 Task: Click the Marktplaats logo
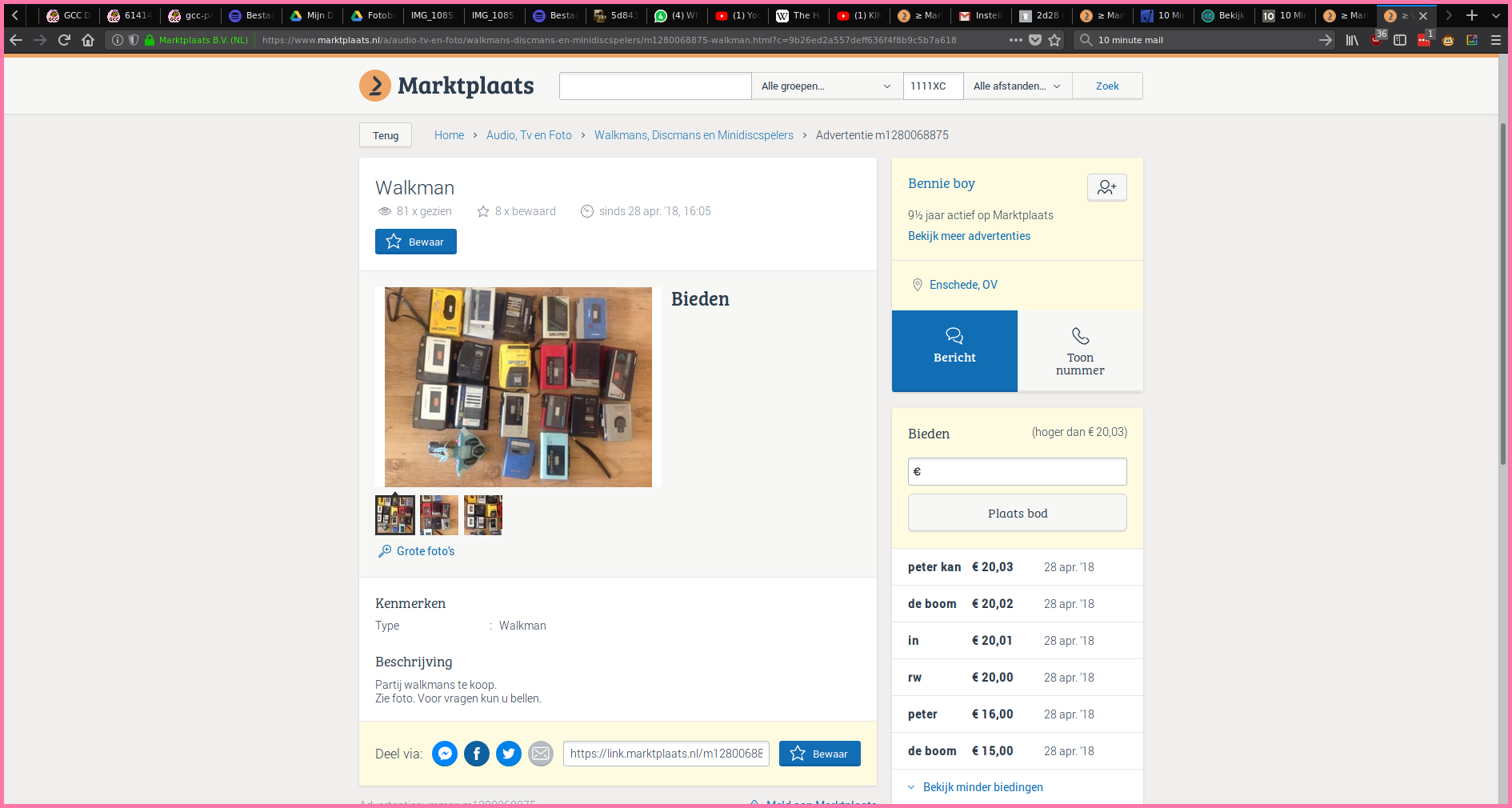pos(446,86)
